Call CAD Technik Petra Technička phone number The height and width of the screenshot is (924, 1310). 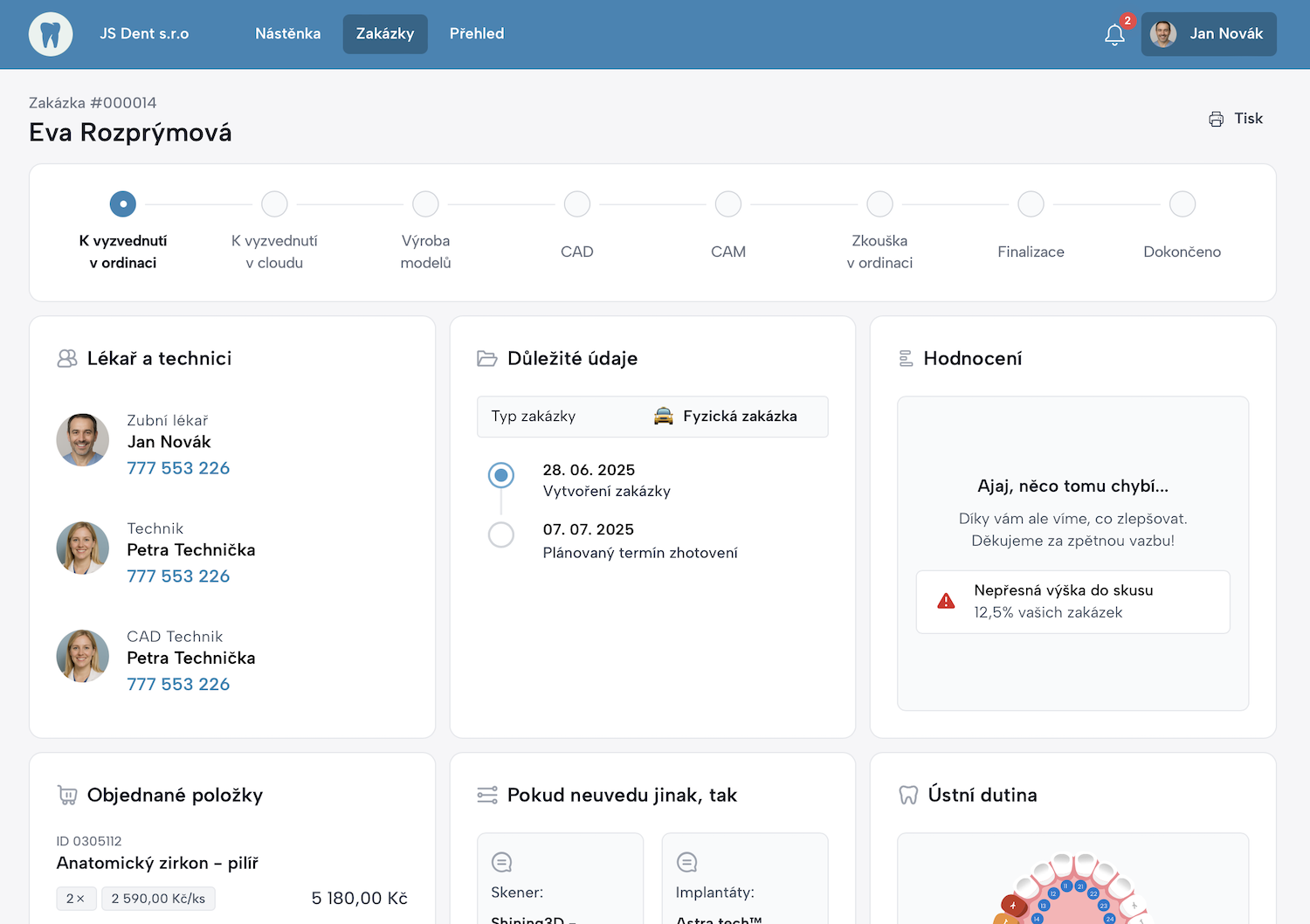[178, 685]
